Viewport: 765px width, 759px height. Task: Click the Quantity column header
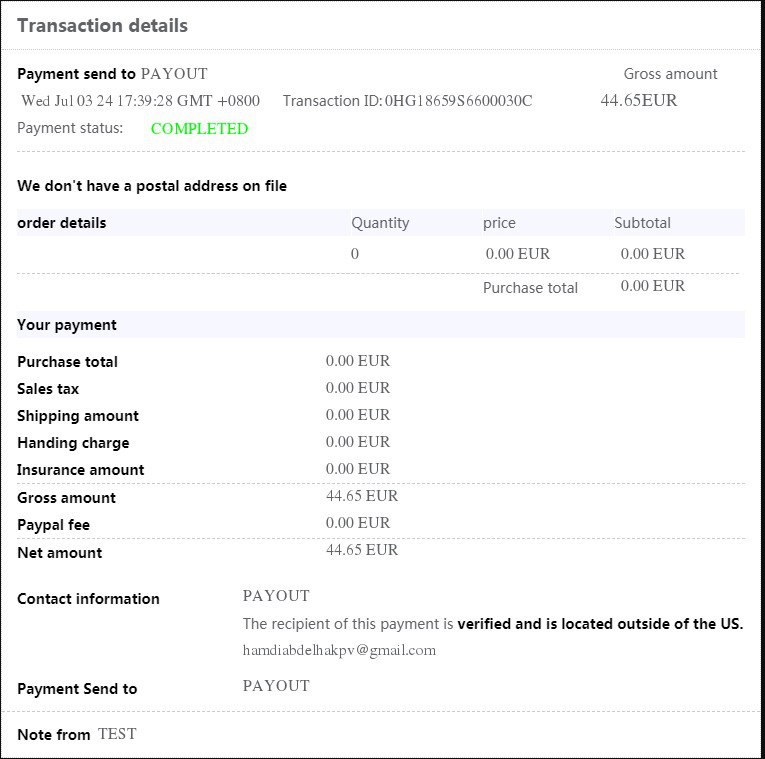coord(380,223)
